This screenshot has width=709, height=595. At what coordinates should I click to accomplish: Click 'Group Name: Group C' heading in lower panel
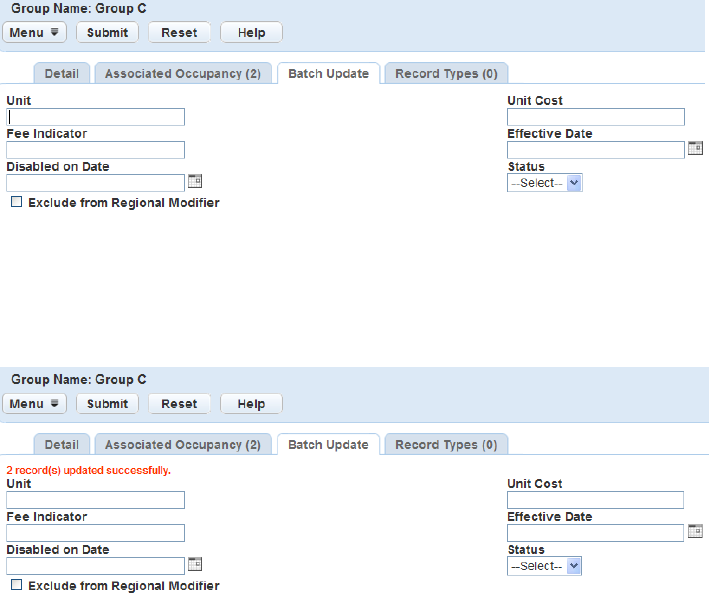(x=79, y=379)
